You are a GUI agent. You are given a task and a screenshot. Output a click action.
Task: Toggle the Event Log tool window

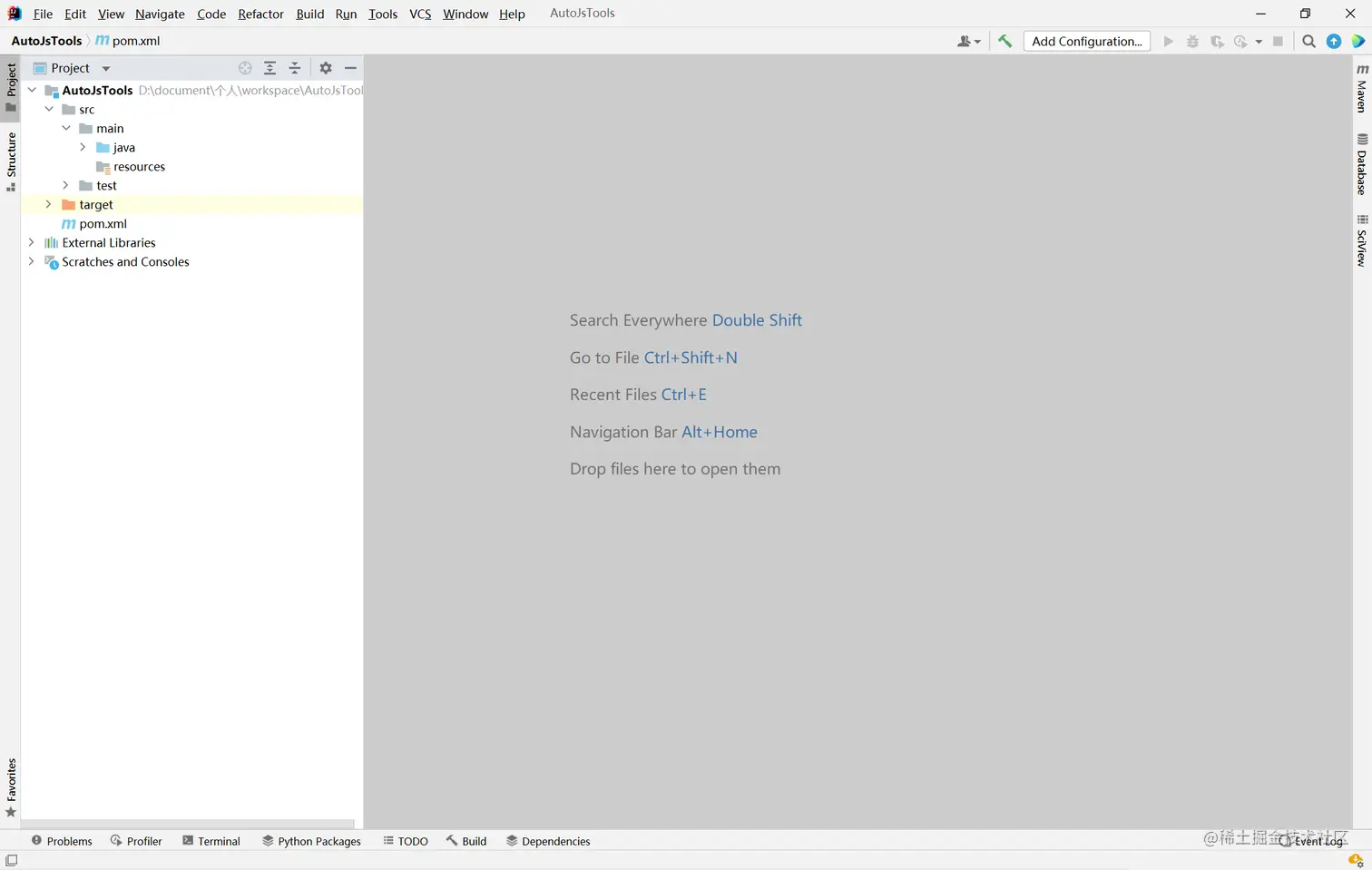1311,841
